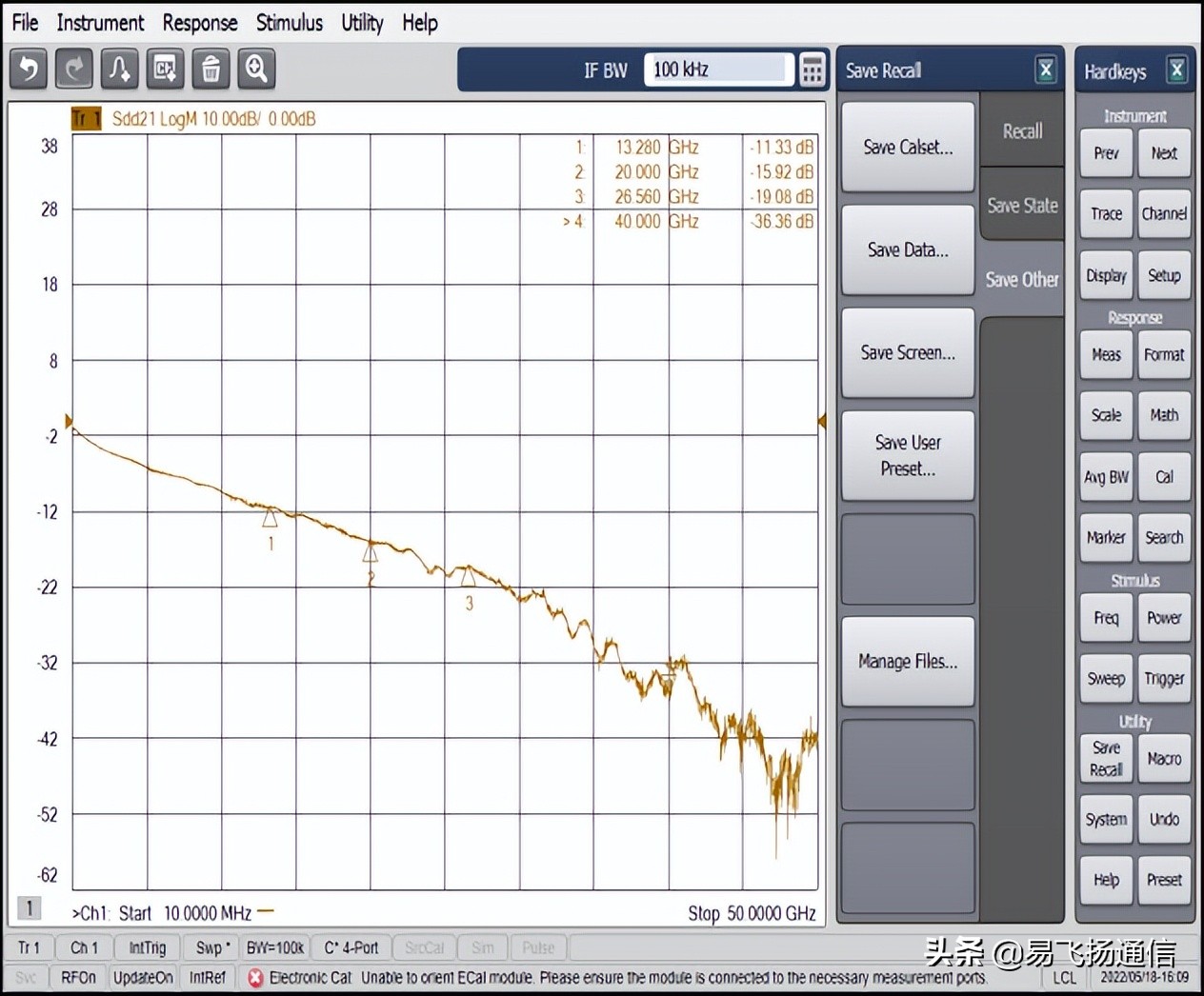Click the Next hardkey

1164,152
